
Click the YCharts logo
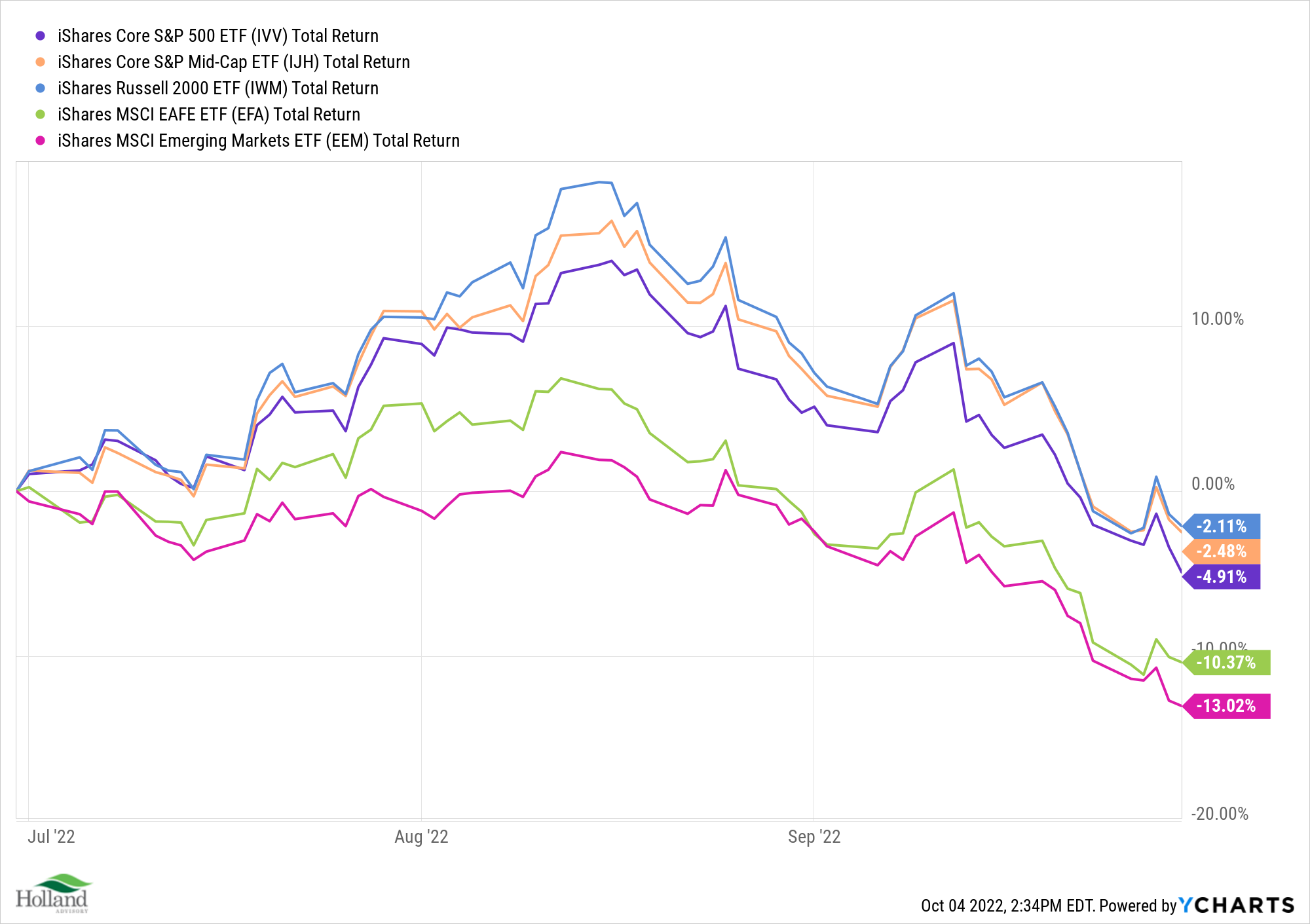1237,905
